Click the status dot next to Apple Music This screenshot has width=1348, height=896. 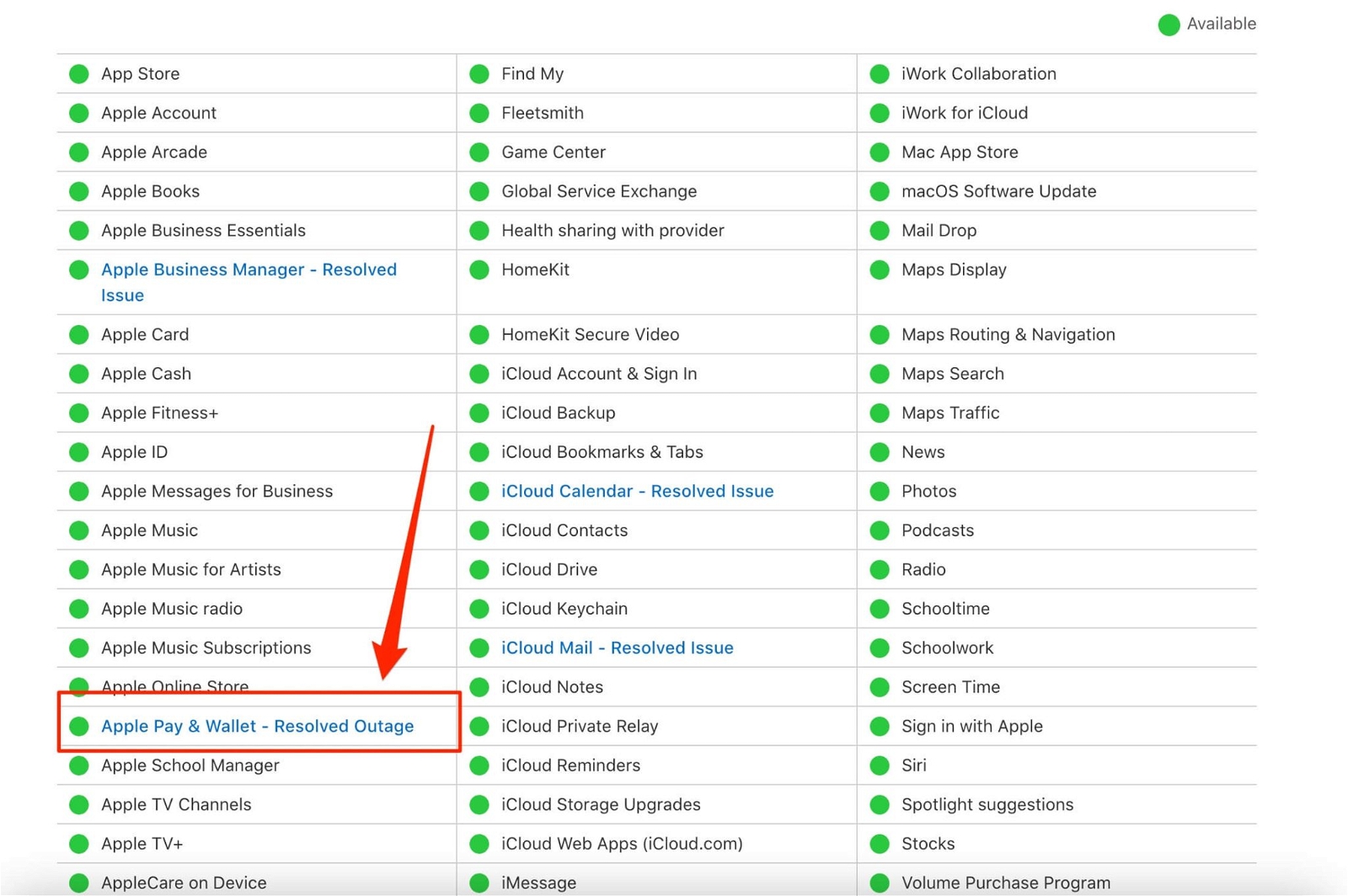[79, 531]
